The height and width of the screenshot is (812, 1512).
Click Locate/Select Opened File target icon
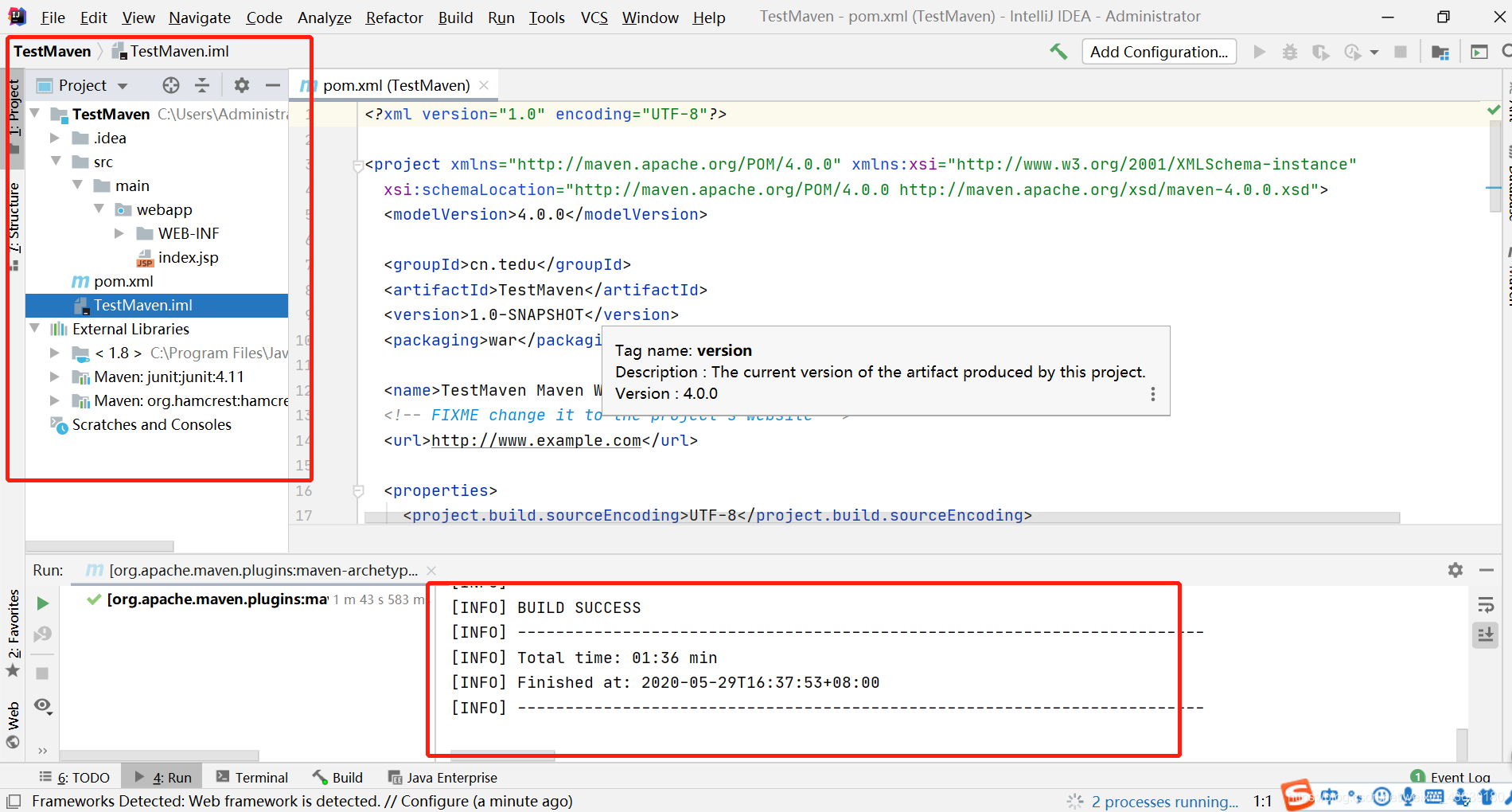click(x=171, y=85)
